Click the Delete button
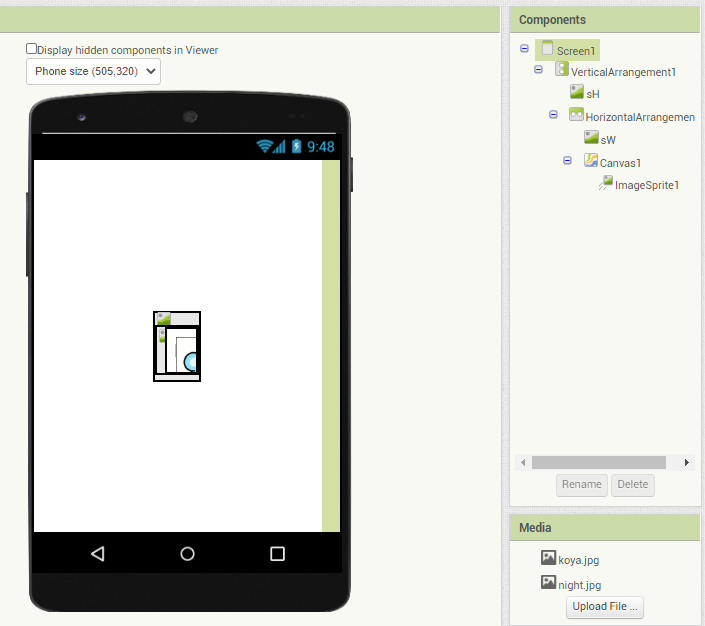The height and width of the screenshot is (626, 705). (x=633, y=485)
